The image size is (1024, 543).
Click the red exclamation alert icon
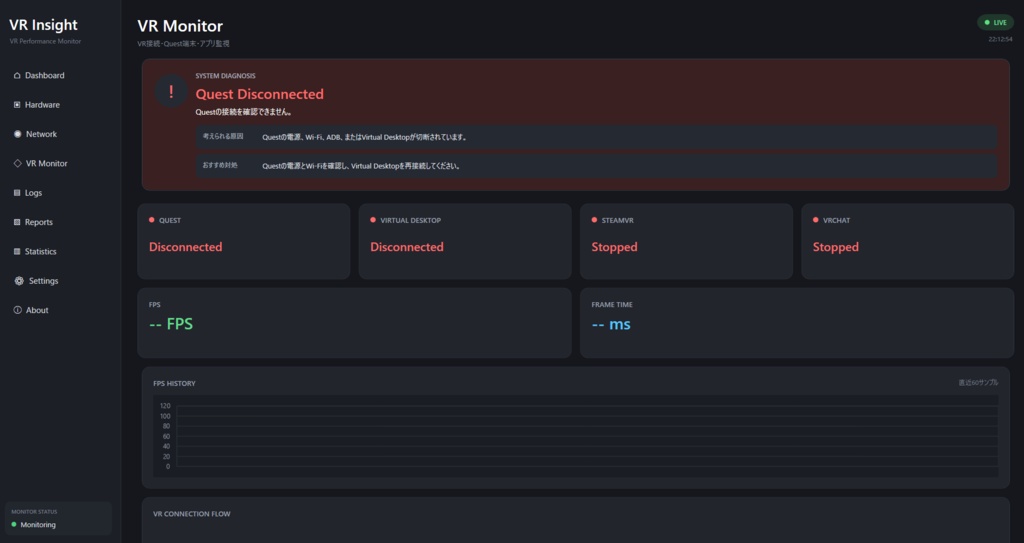[171, 91]
